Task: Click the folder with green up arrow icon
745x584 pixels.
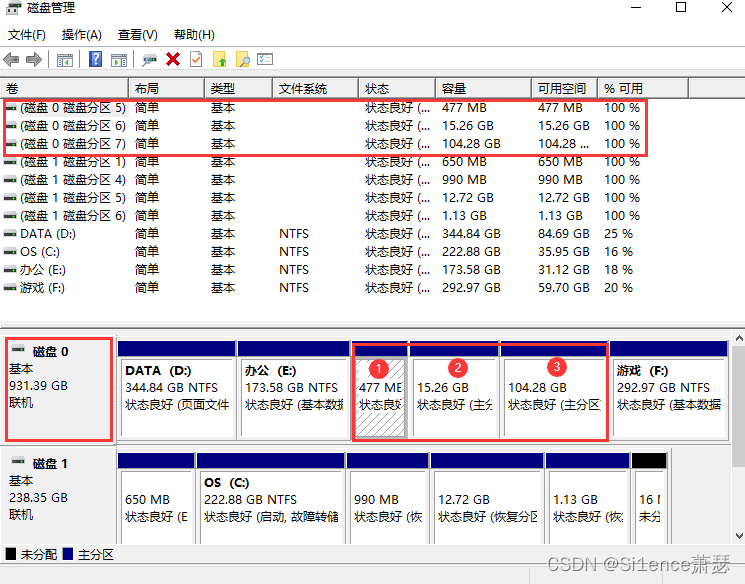Action: pos(220,59)
